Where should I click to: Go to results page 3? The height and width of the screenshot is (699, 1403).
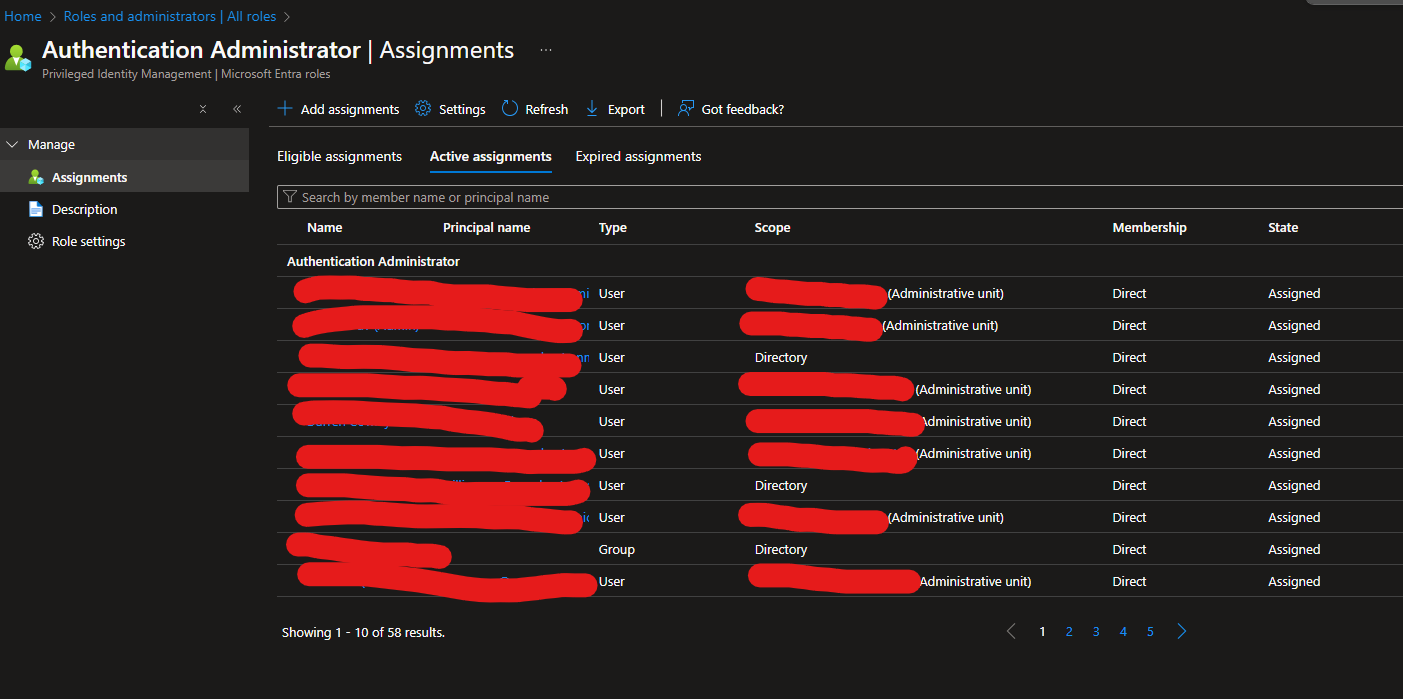tap(1096, 631)
